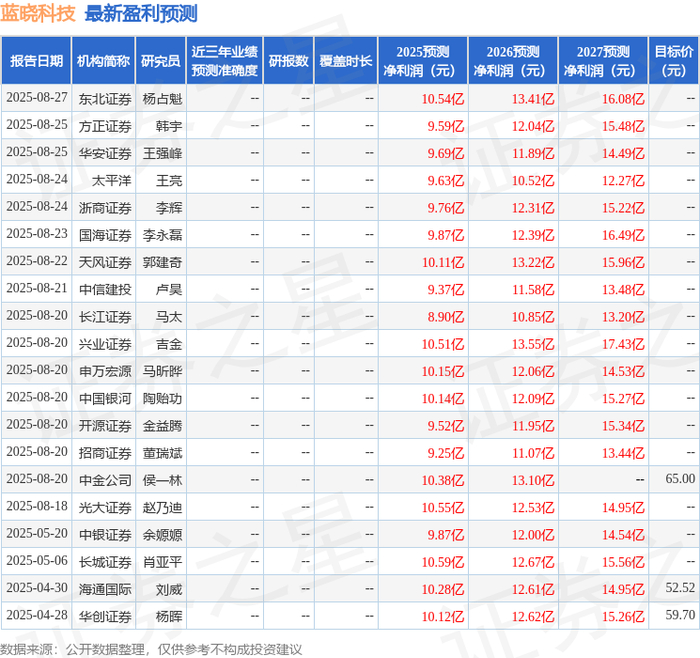Click 太平洋 2026 forecast 10.52亿

tap(533, 181)
